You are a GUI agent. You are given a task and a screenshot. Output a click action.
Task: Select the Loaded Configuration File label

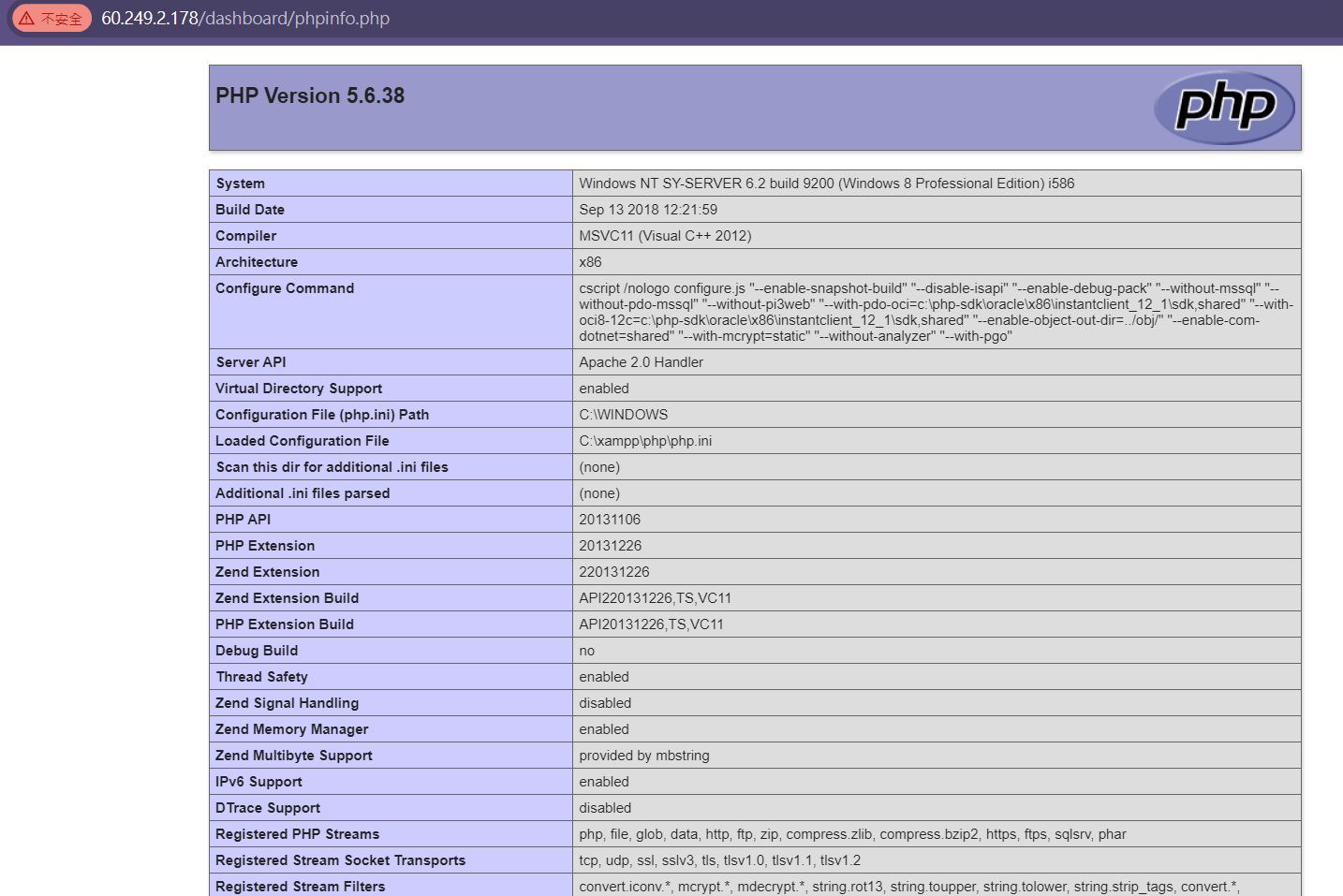pyautogui.click(x=303, y=441)
